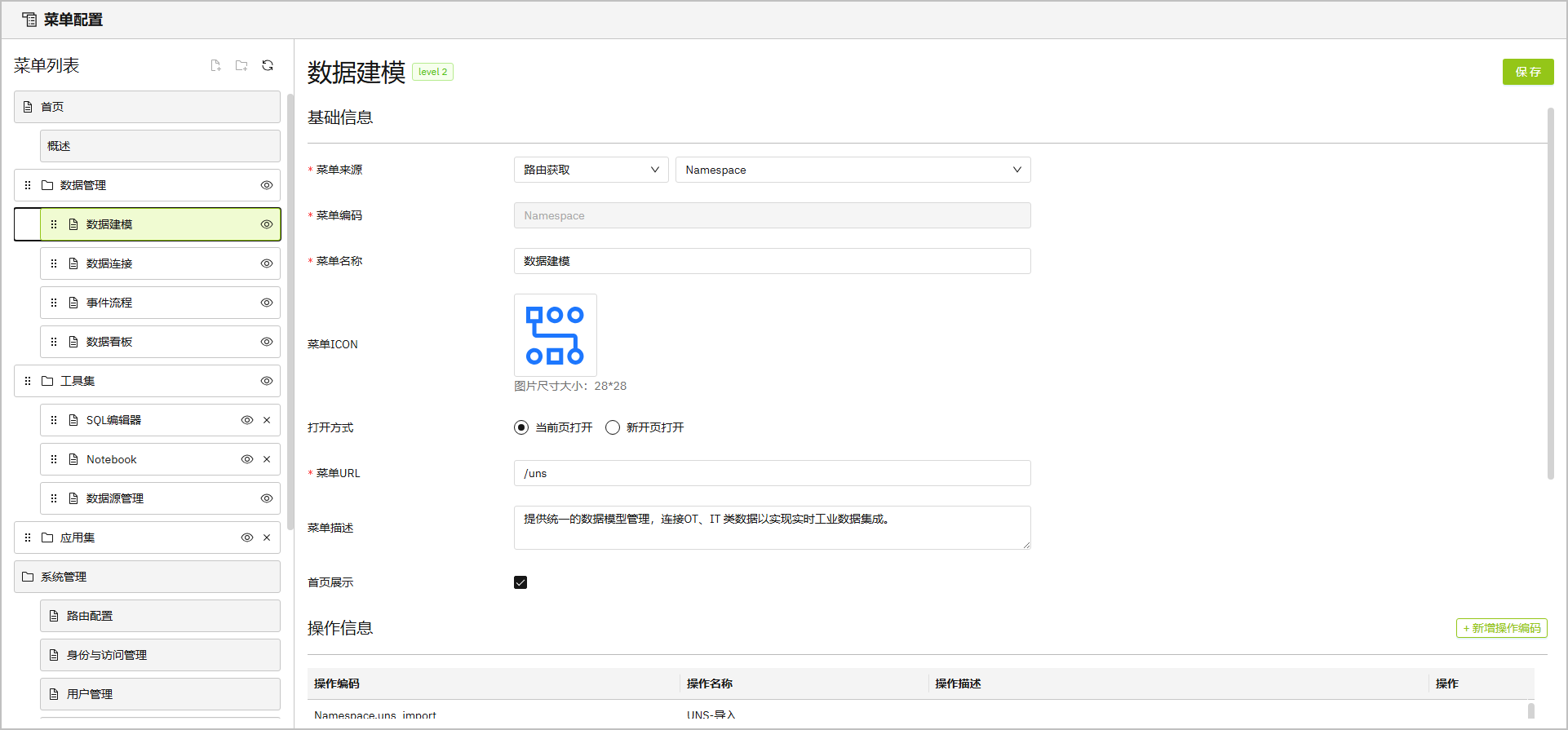Image resolution: width=1568 pixels, height=730 pixels.
Task: Grab the drag handle beside 工具集
Action: pos(28,381)
